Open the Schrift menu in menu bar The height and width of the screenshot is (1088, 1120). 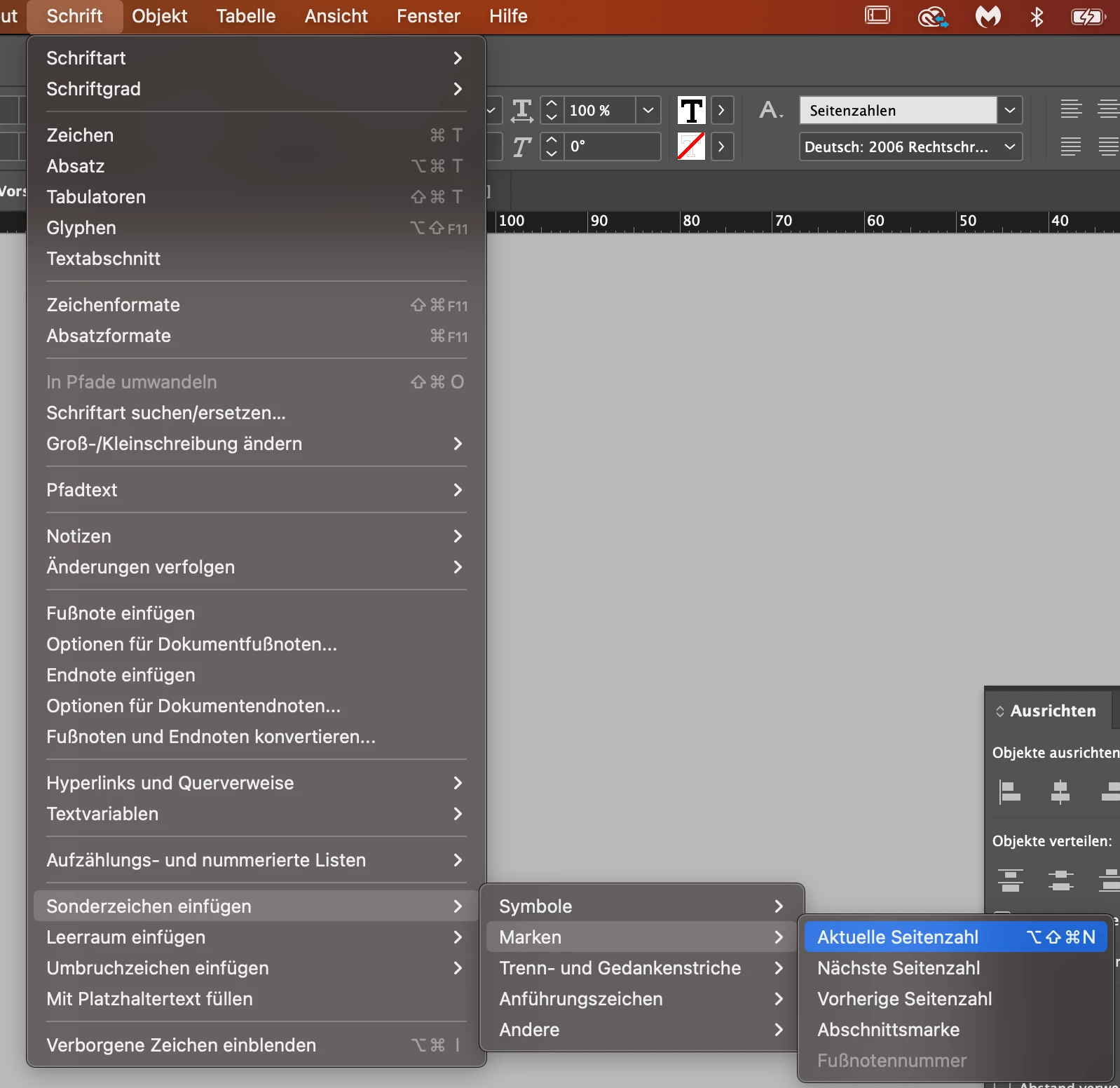[74, 16]
